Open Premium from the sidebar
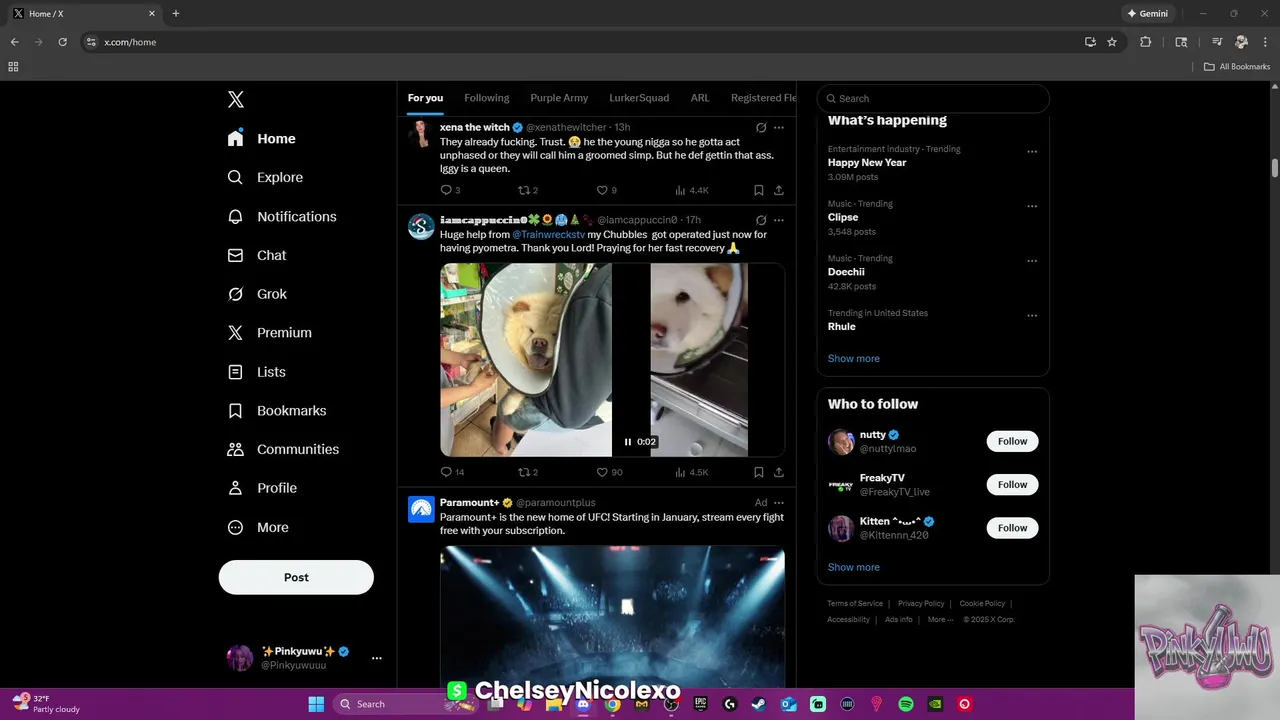 point(270,333)
